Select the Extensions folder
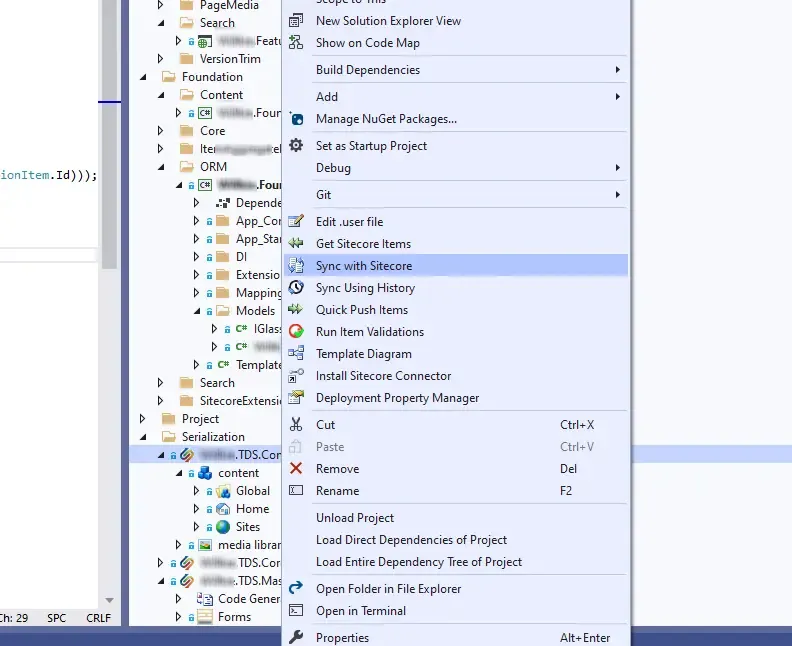 coord(258,275)
